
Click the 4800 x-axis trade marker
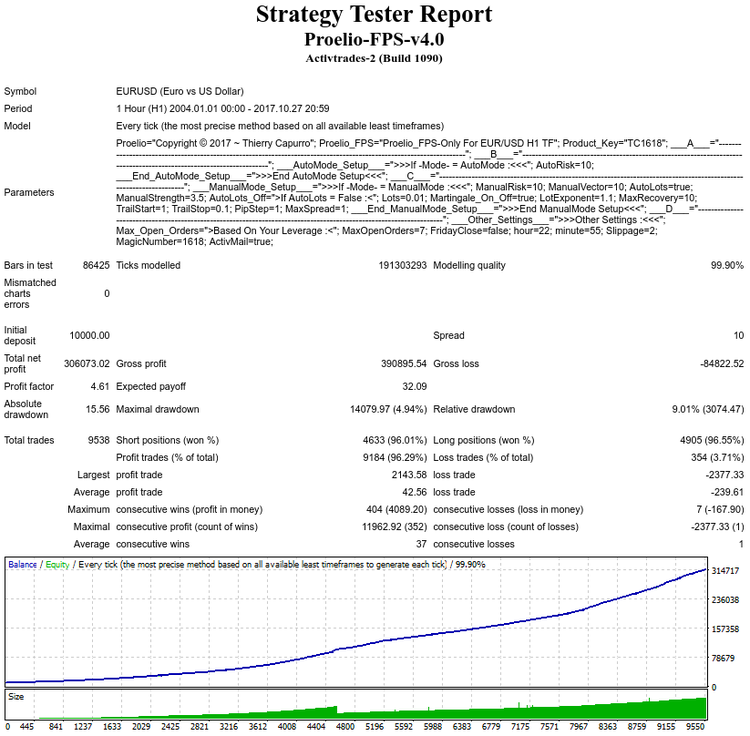click(345, 726)
